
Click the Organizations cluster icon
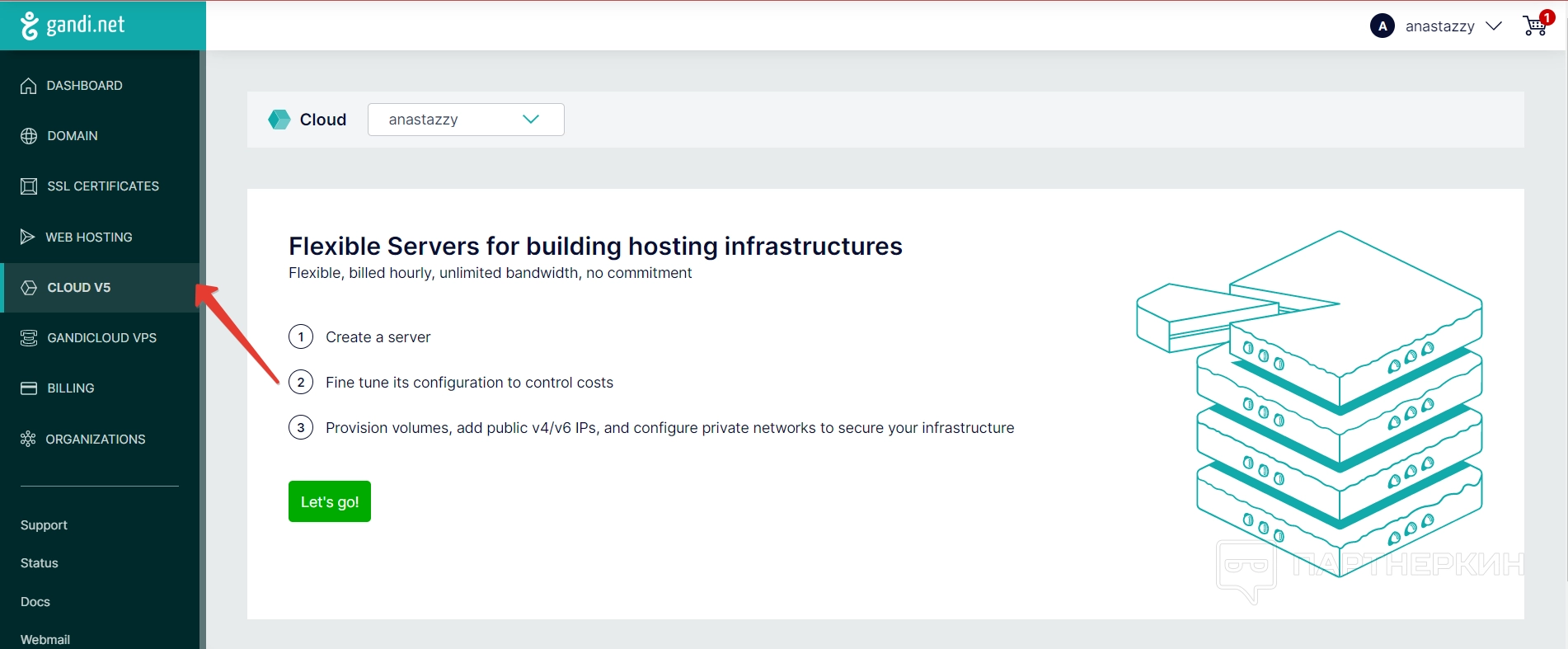[x=28, y=440]
